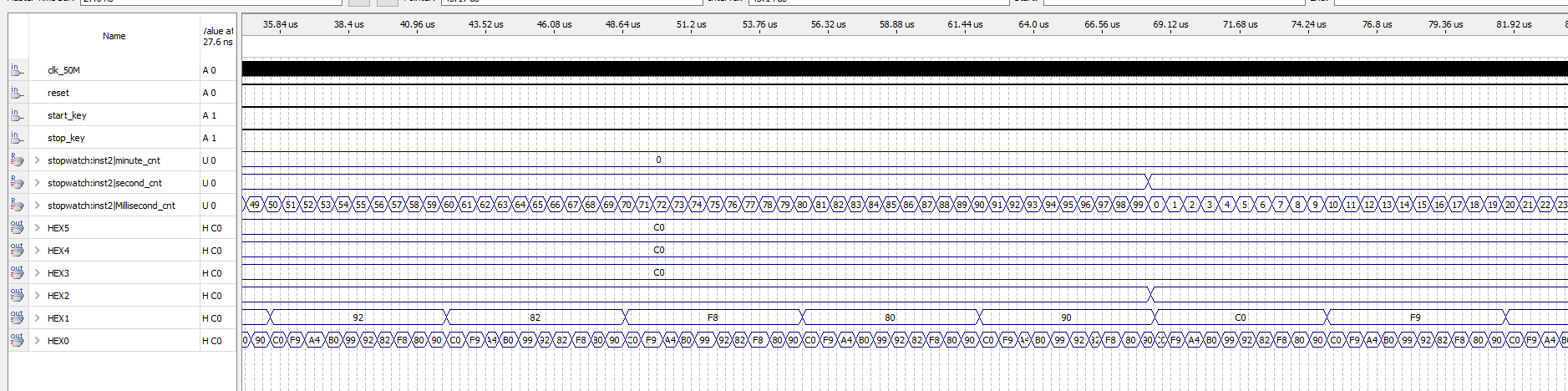Click the H C0 value of HEX1
Screen dimensions: 1568x391
[x=212, y=318]
